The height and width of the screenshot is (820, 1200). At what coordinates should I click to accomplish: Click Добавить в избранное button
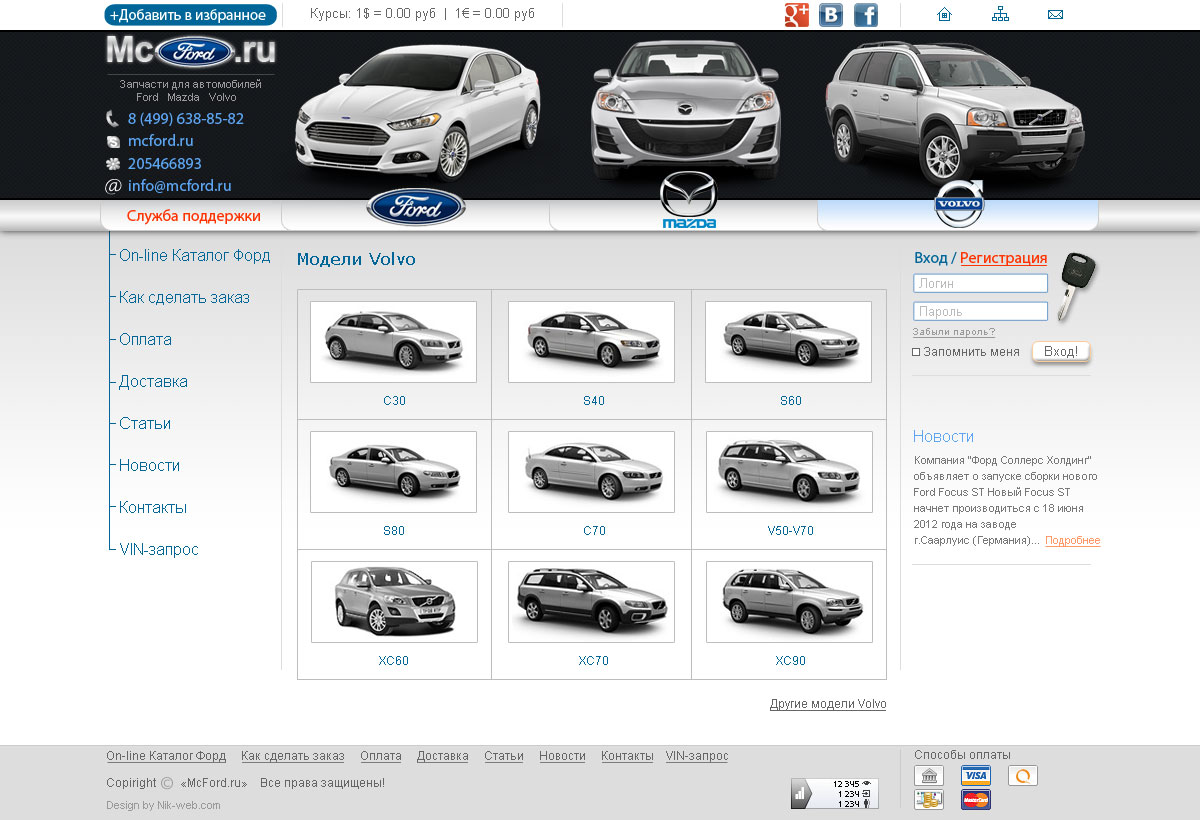(190, 15)
